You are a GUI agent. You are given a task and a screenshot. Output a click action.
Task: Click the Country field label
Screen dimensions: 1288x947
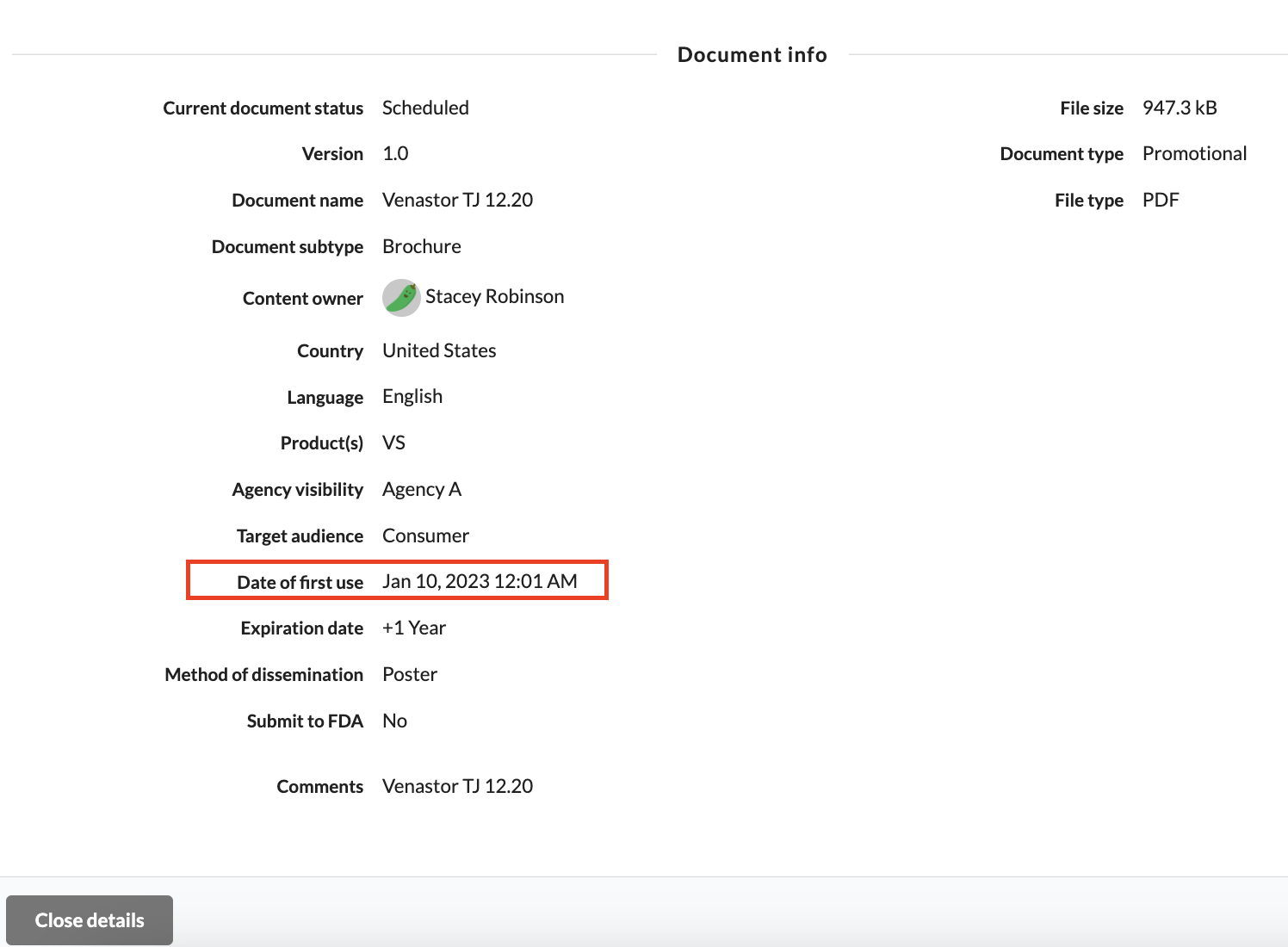coord(331,350)
